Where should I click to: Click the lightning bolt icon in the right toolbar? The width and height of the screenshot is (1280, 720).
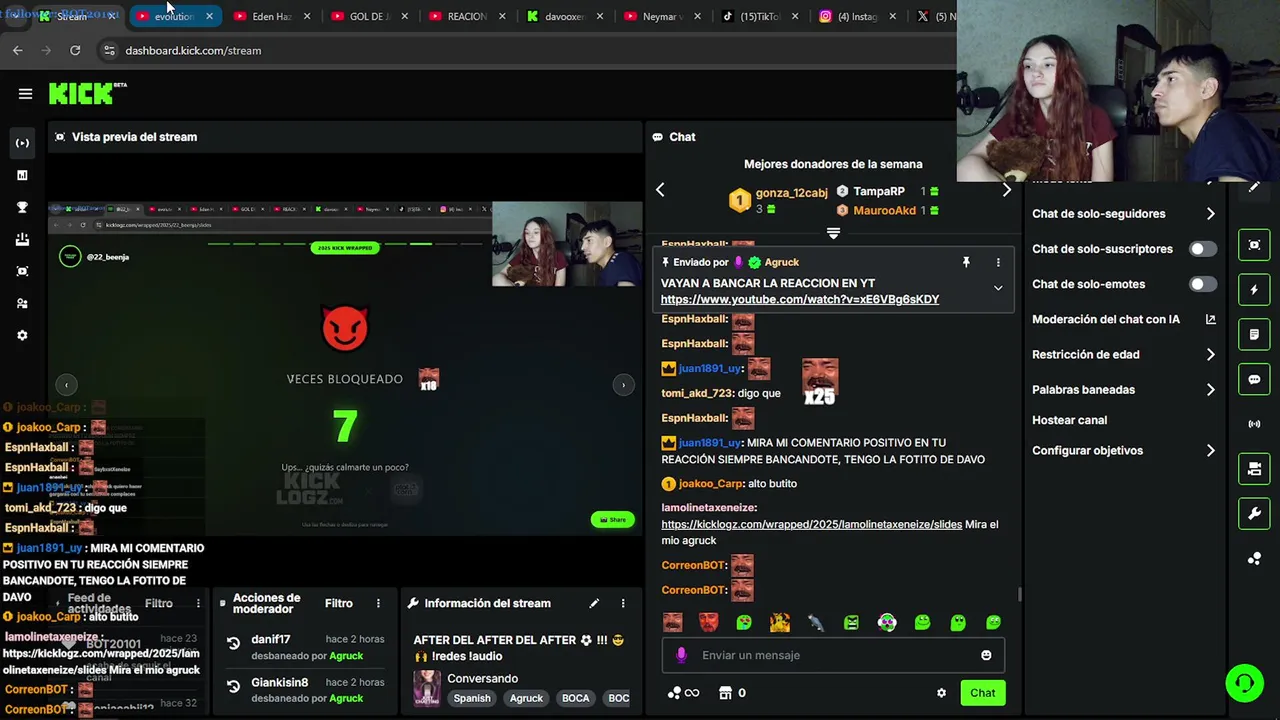[1254, 290]
